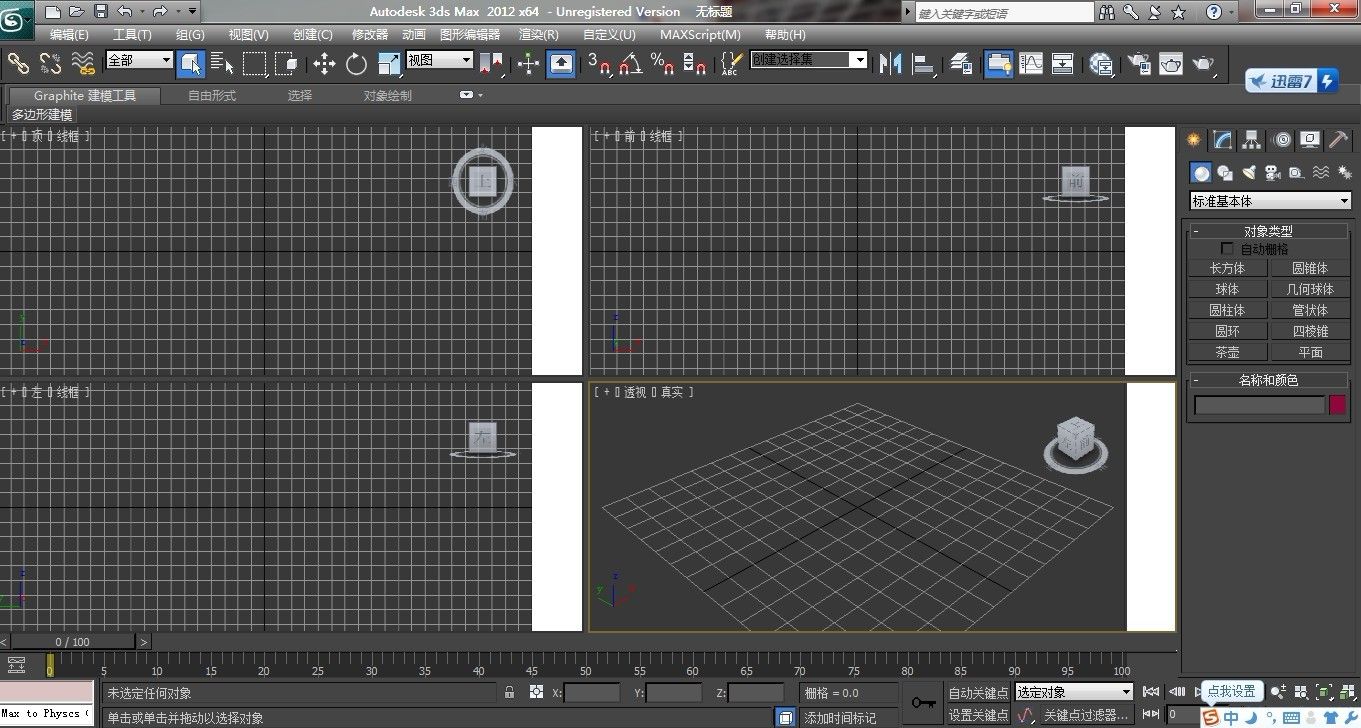Click the object name input field

(x=1259, y=405)
